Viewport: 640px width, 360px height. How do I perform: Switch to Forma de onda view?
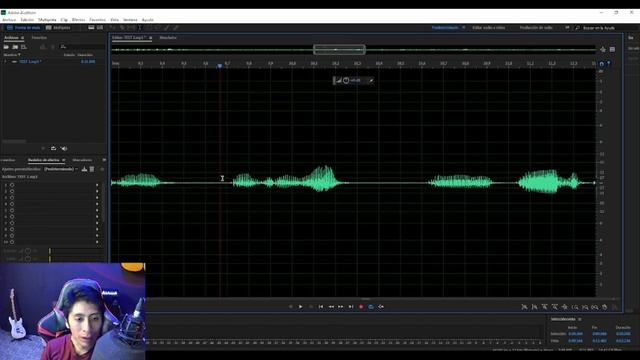point(23,28)
